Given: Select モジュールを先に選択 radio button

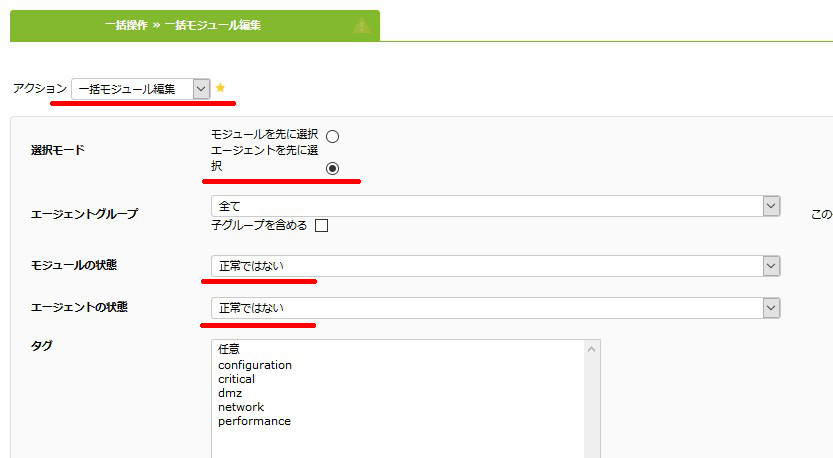Looking at the screenshot, I should click(333, 137).
